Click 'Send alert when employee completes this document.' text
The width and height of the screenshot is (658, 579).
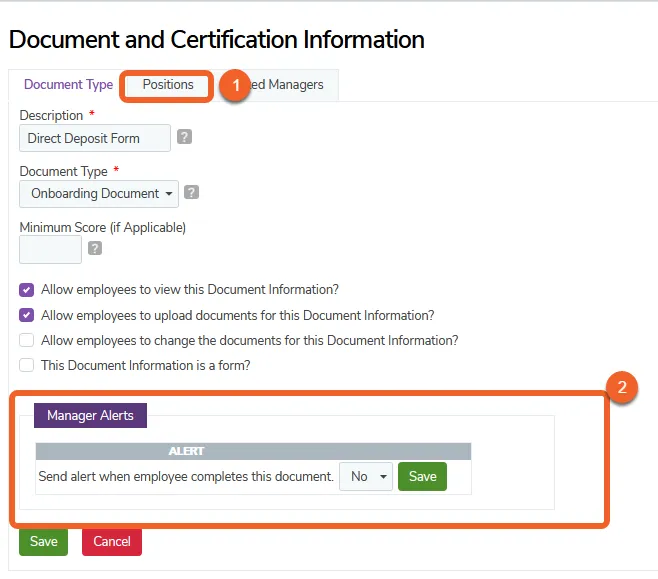click(186, 477)
